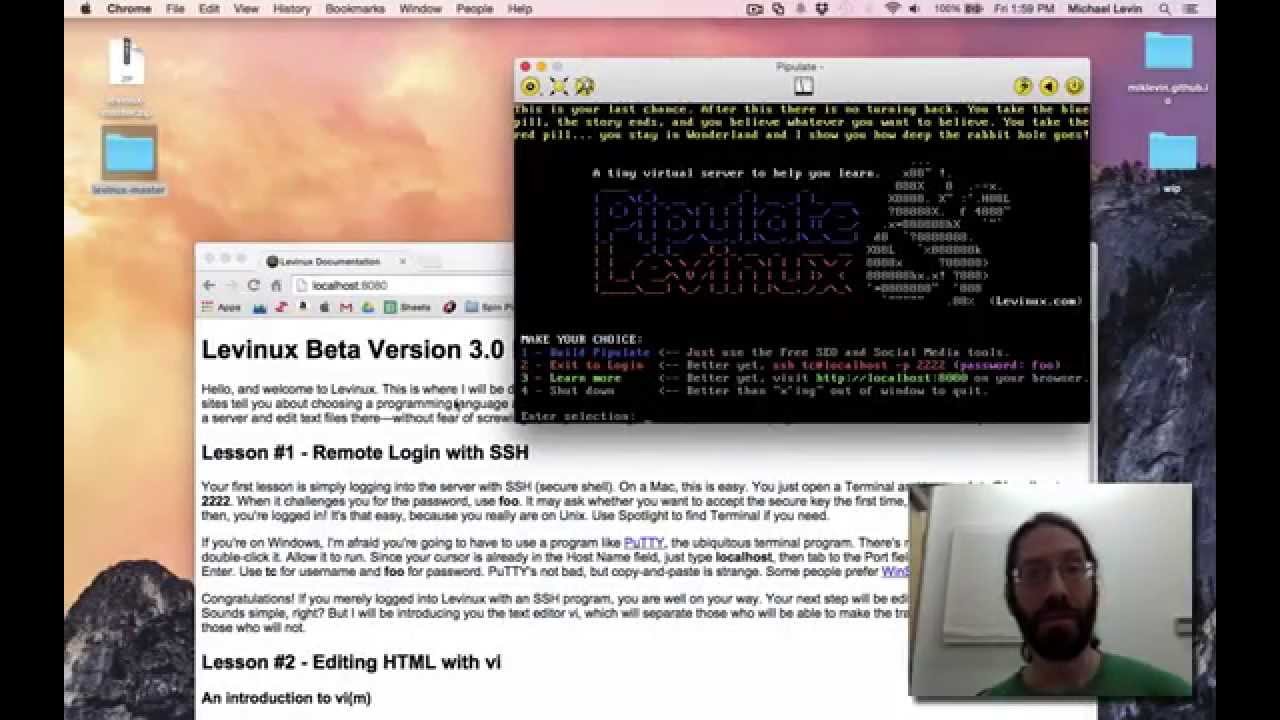Close the Levinux Documentation tab

click(x=401, y=261)
